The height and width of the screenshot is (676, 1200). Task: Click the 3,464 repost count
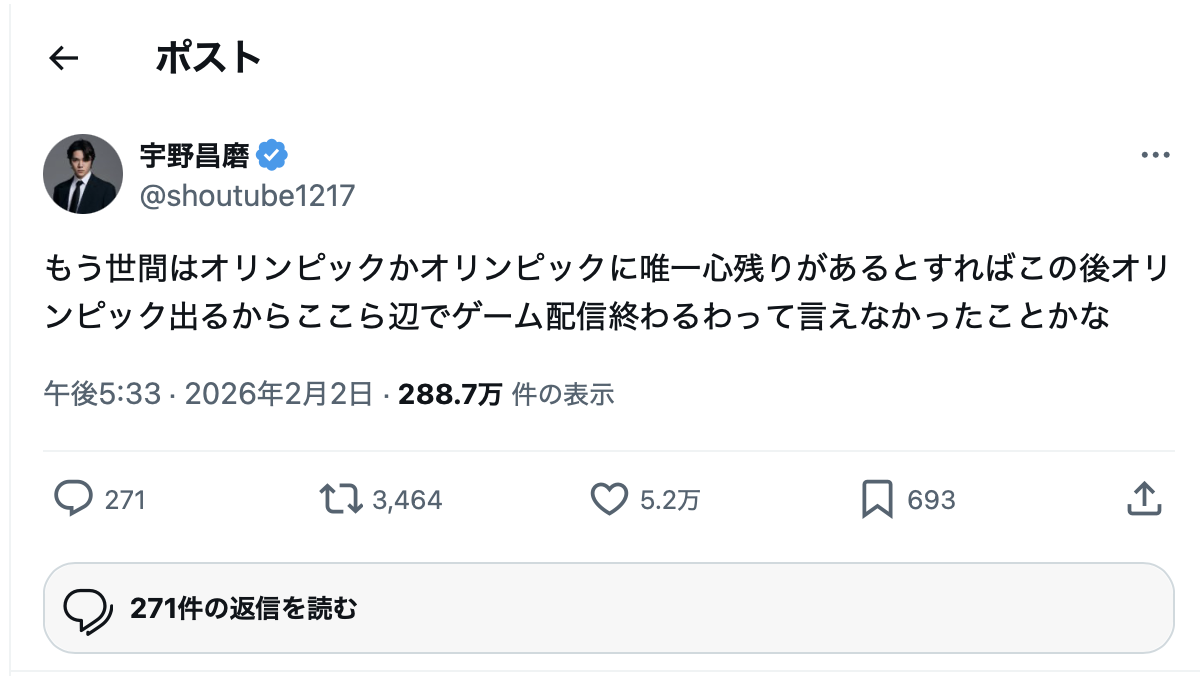(x=407, y=500)
